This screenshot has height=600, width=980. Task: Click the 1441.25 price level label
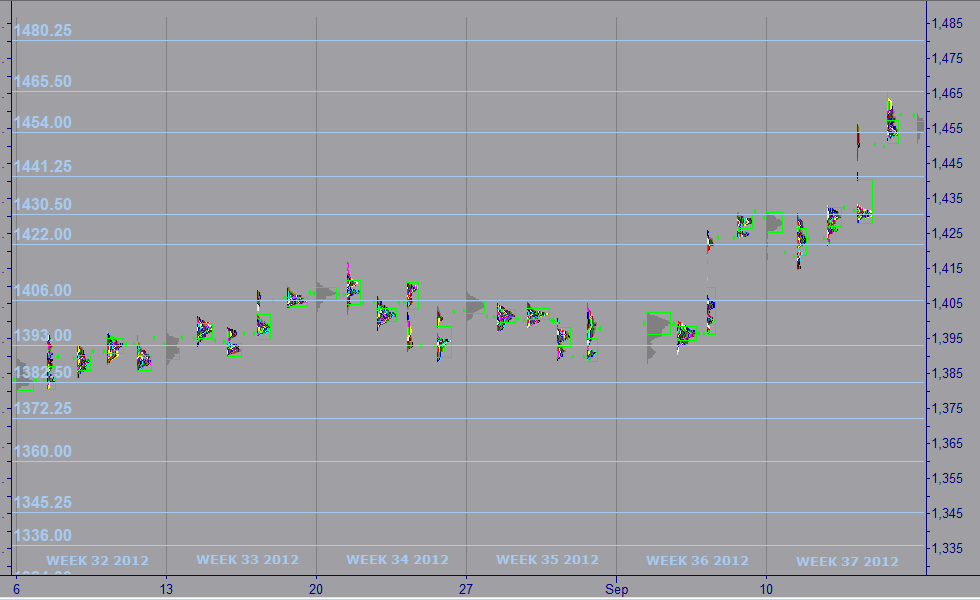pyautogui.click(x=42, y=166)
